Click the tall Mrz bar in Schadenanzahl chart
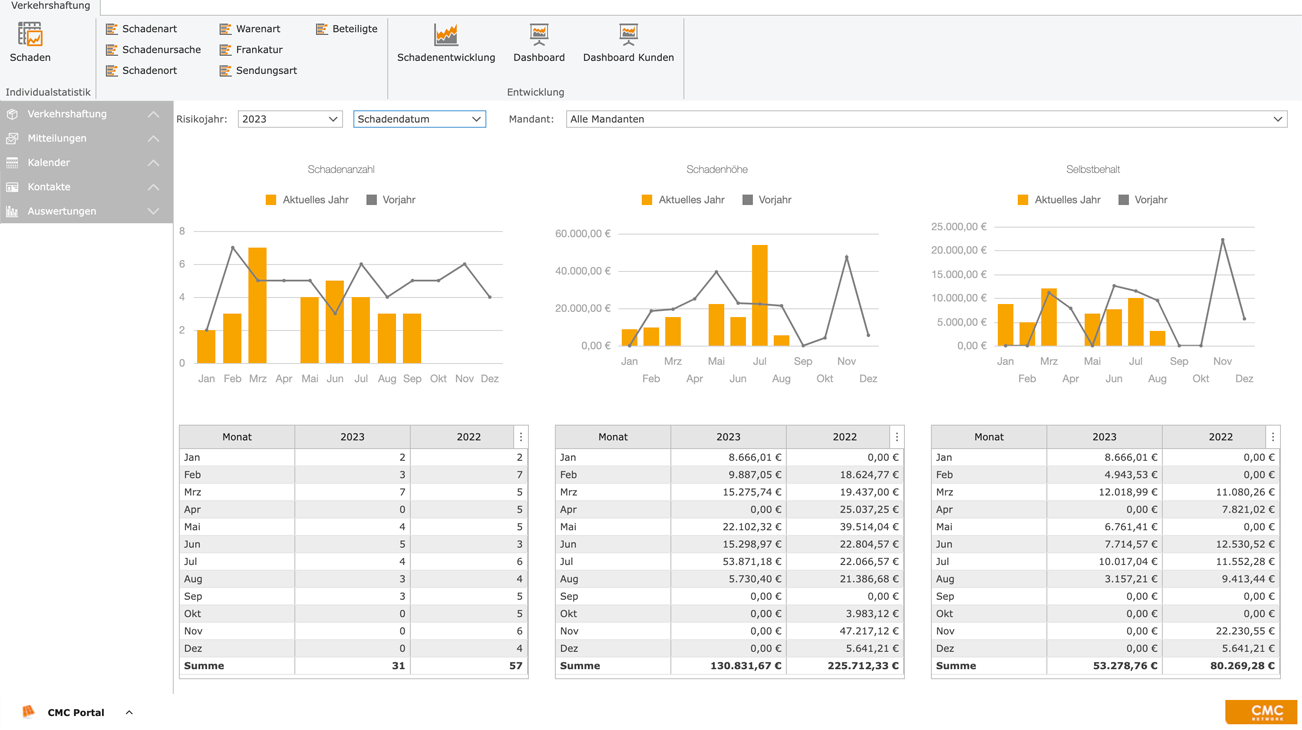This screenshot has height=730, width=1302. [257, 305]
